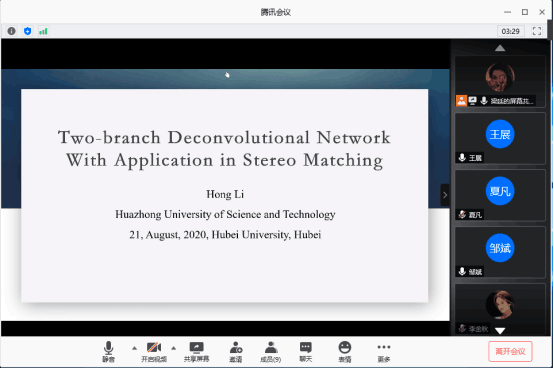Check the green network signal icon

click(x=43, y=31)
